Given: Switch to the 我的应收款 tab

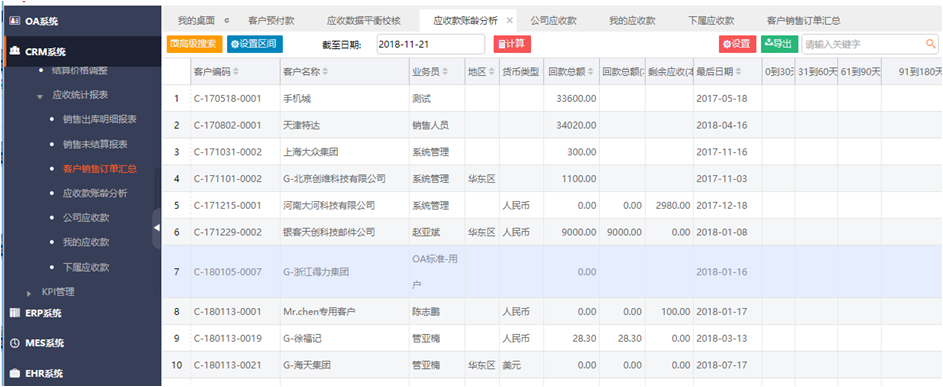Looking at the screenshot, I should (632, 20).
